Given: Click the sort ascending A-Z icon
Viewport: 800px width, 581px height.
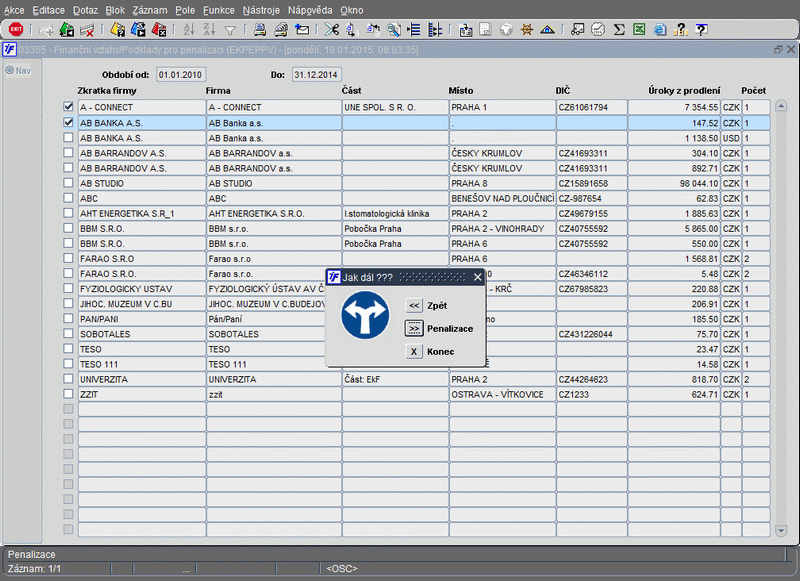Looking at the screenshot, I should click(190, 29).
